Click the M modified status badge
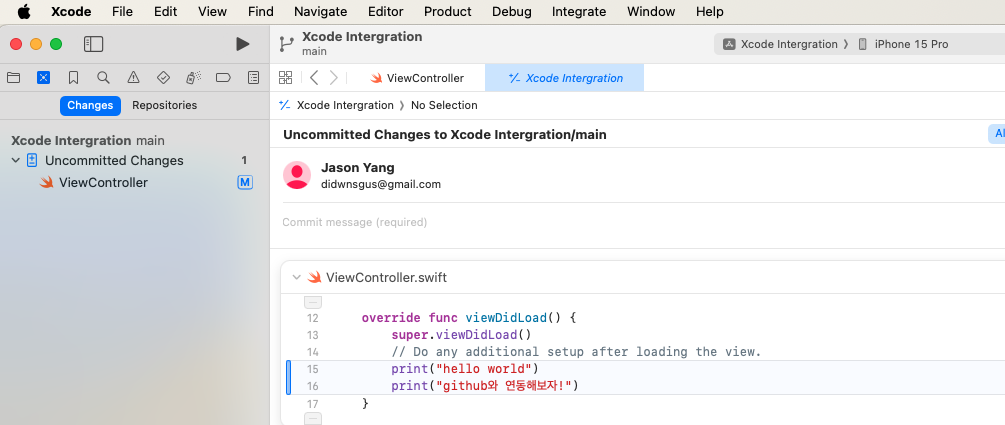 [245, 183]
